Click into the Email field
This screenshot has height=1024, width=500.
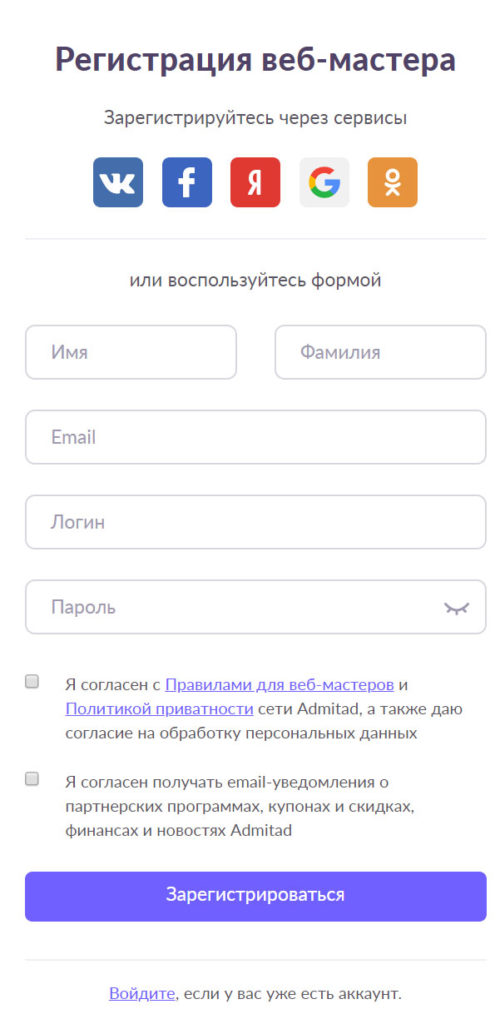[x=256, y=437]
